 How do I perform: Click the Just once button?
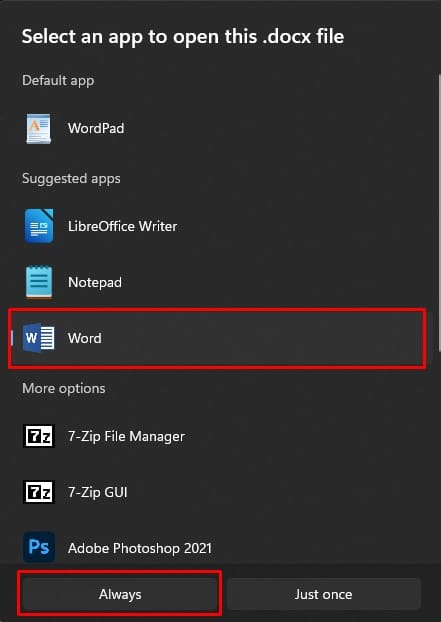pos(323,594)
